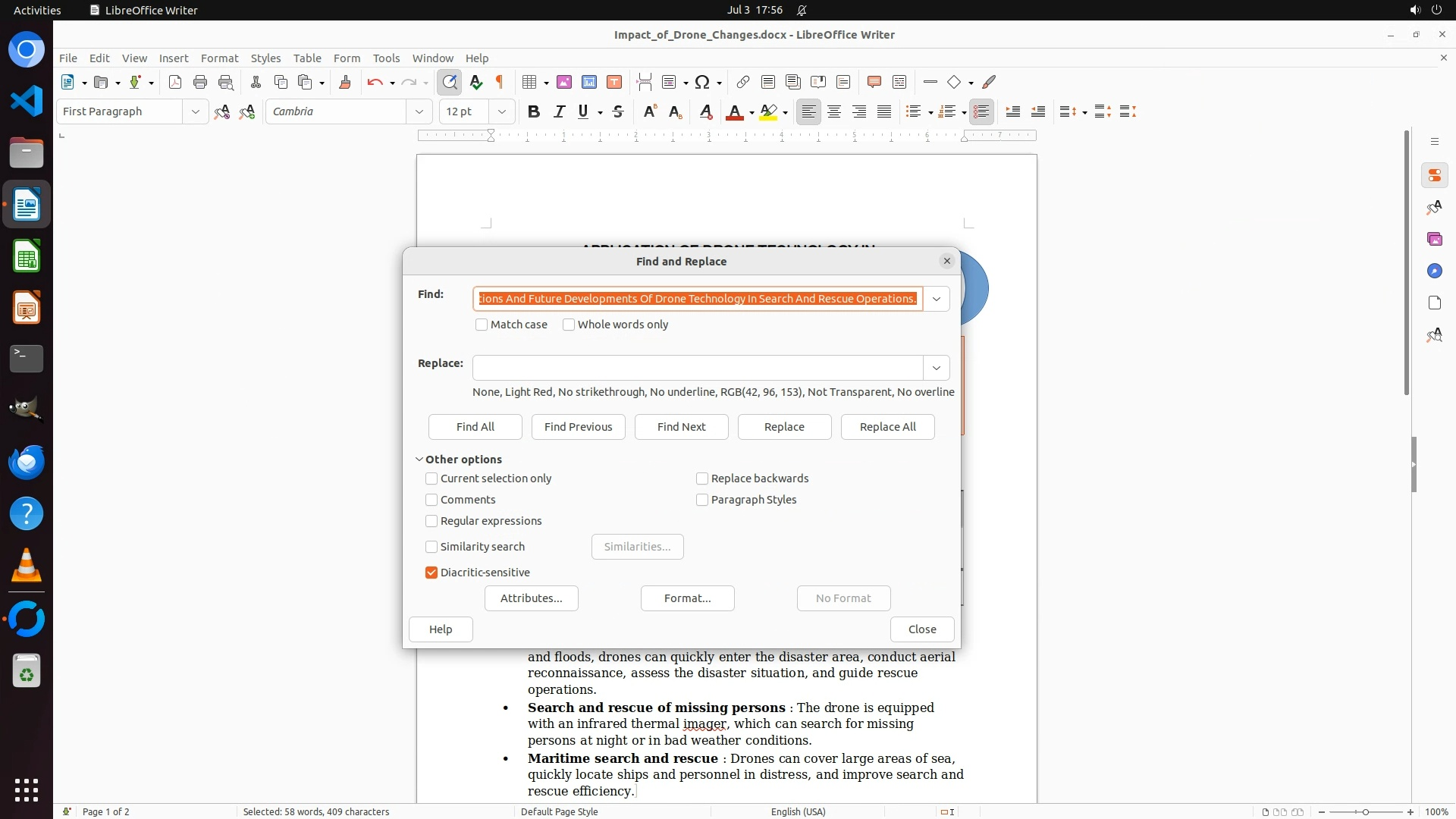Click the Attributes... button
The width and height of the screenshot is (1456, 819).
[531, 598]
